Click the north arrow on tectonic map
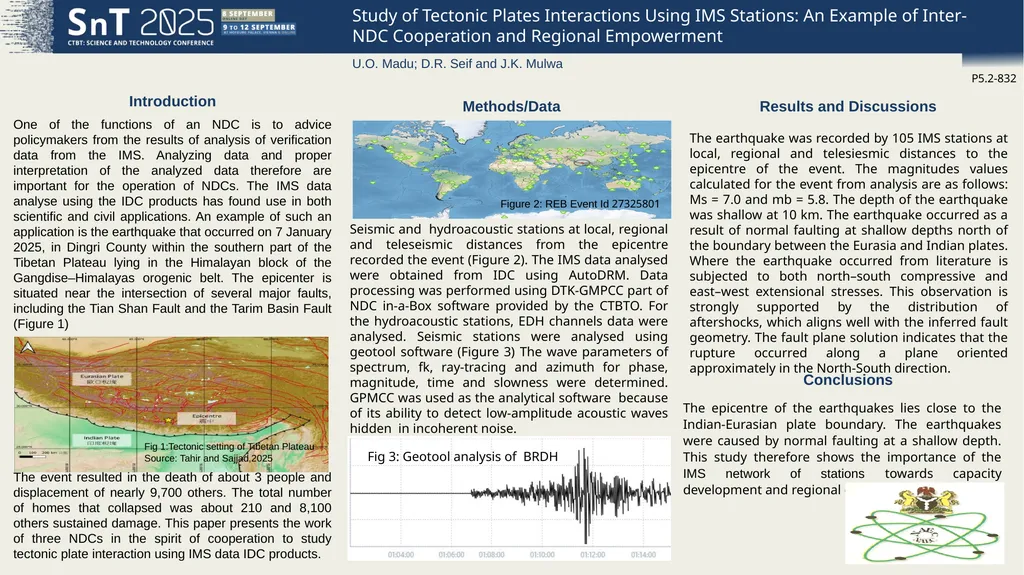The image size is (1024, 575). (x=27, y=348)
